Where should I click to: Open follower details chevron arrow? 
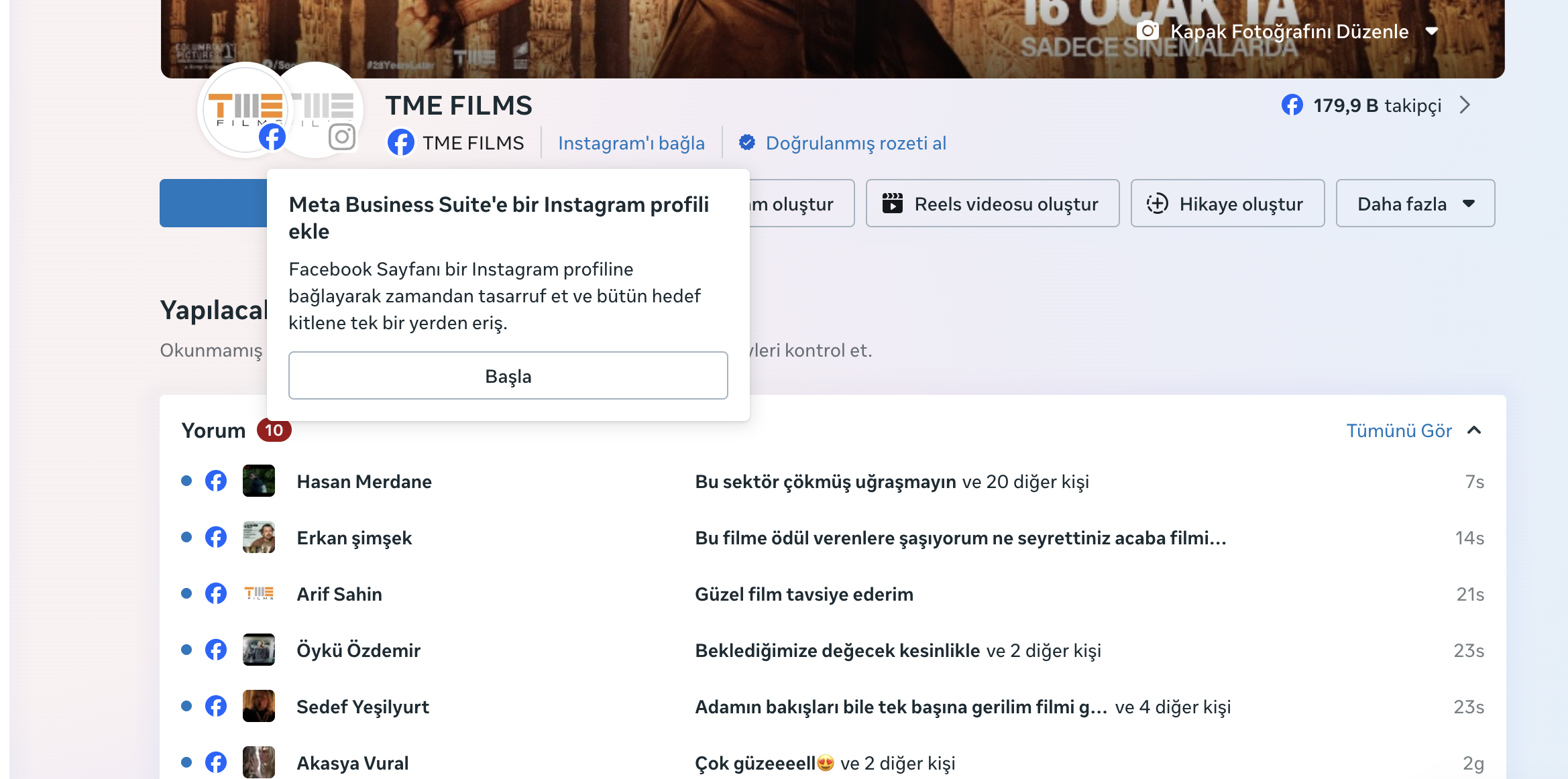click(x=1465, y=105)
